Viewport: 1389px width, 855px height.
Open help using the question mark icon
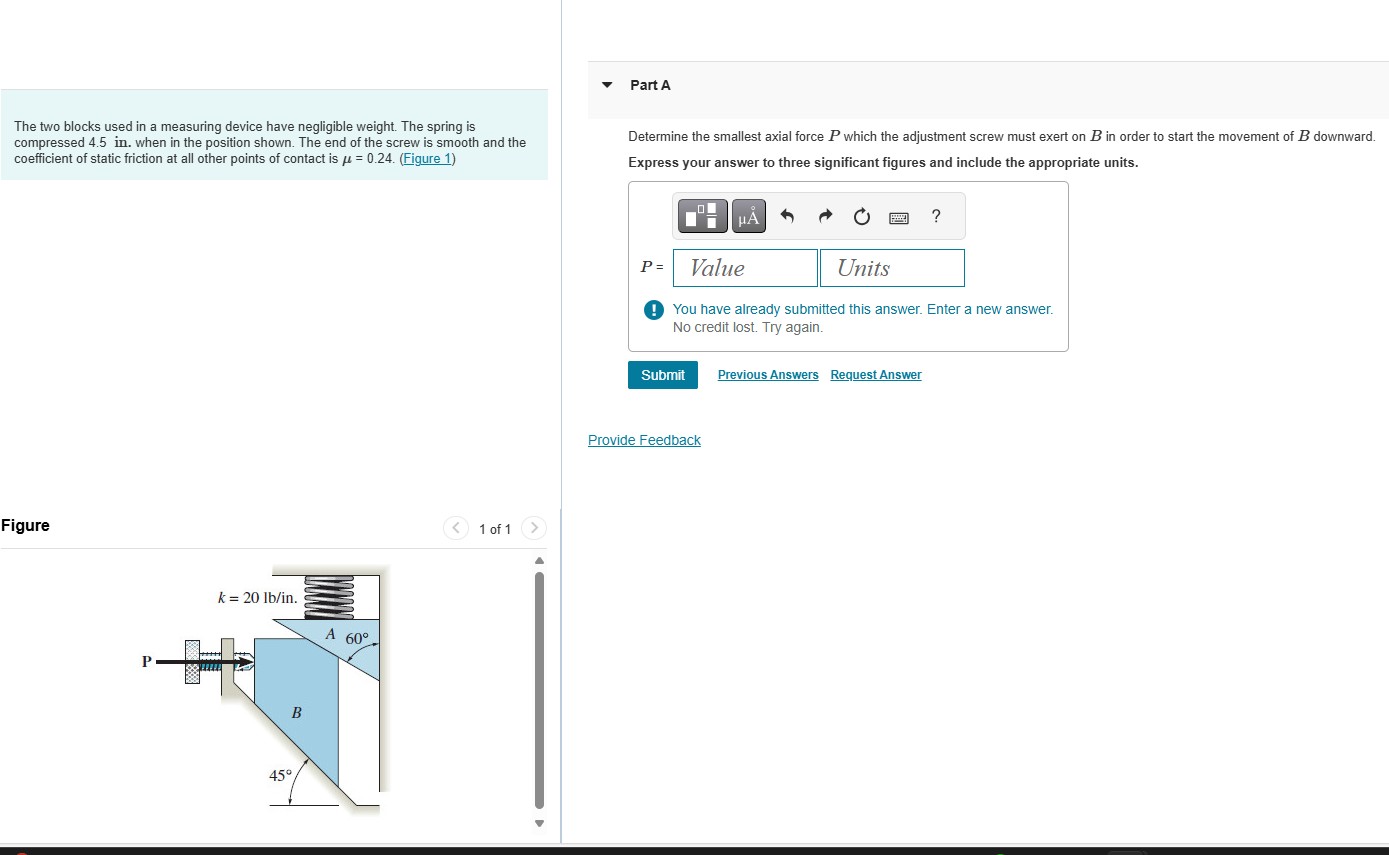[x=934, y=216]
